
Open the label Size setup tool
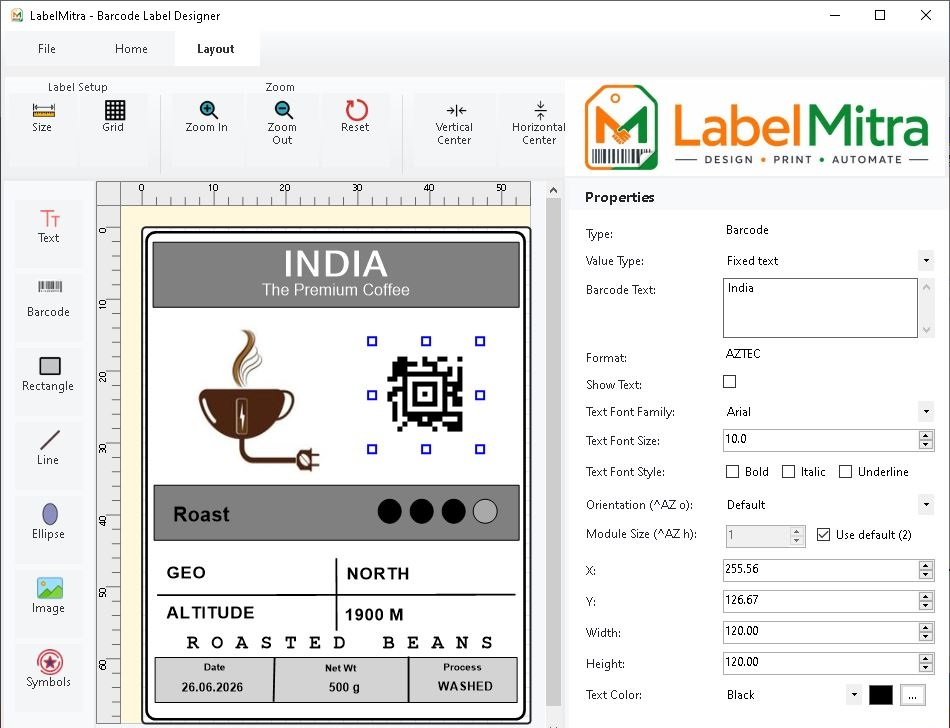click(x=42, y=117)
